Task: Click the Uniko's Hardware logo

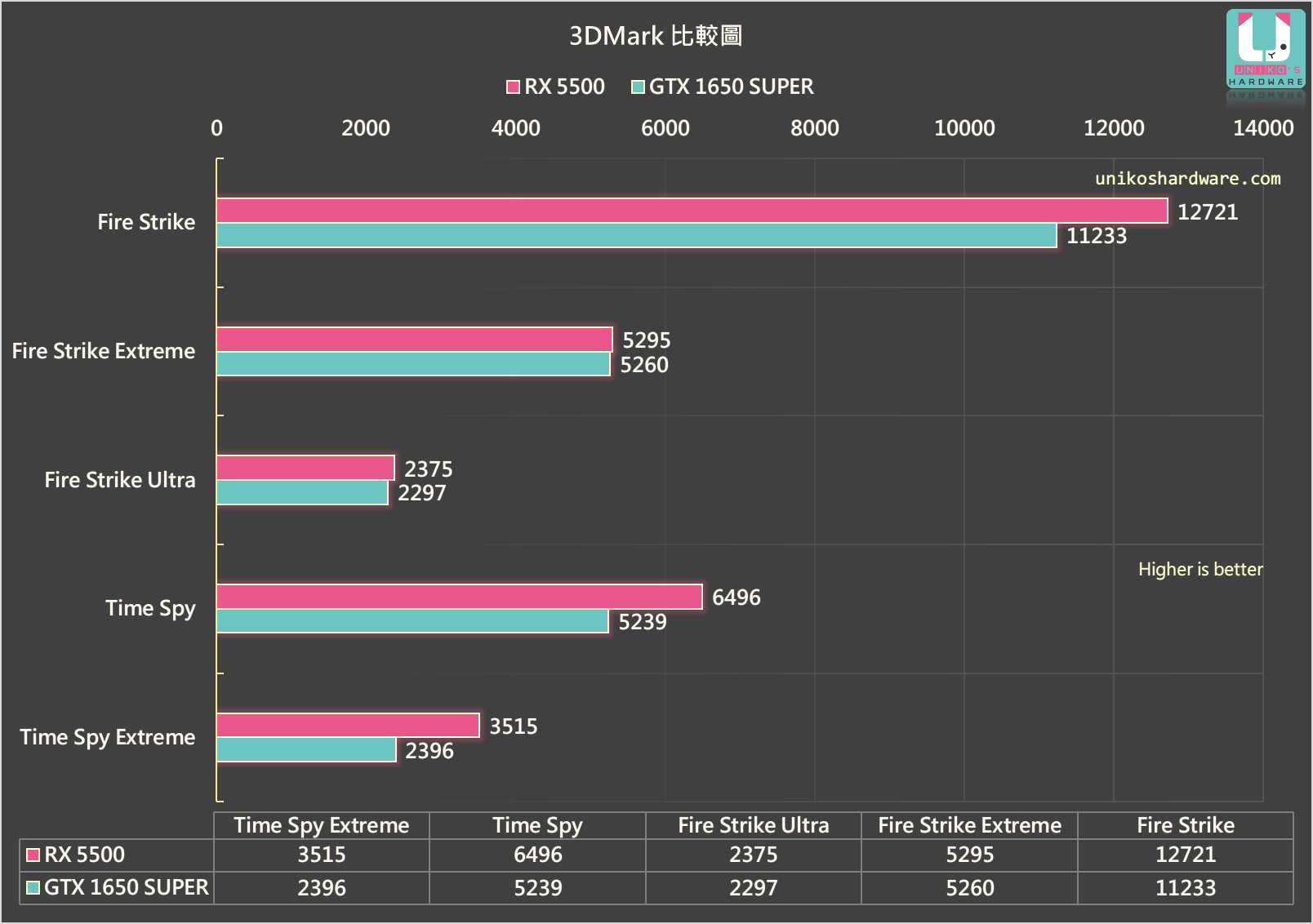Action: 1266,50
